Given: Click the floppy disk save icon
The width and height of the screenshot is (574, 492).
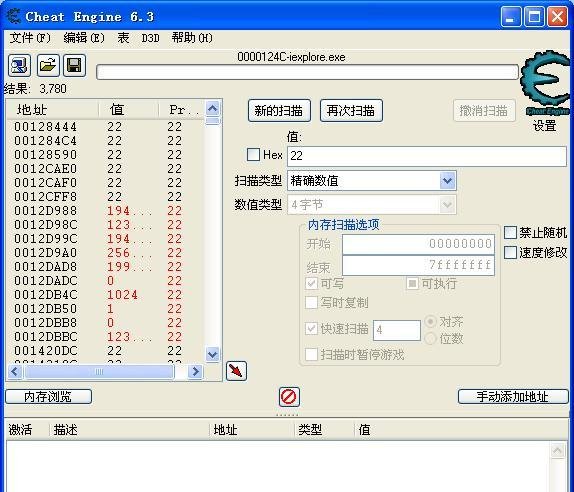Looking at the screenshot, I should point(75,66).
